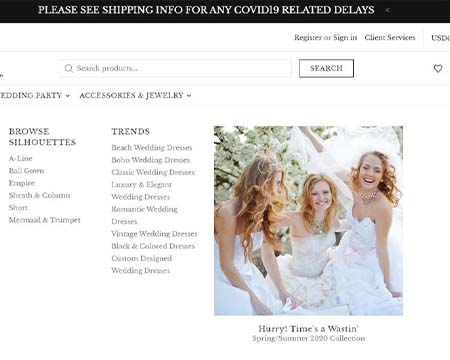
Task: Click the brides promotional photo
Action: pos(308,221)
